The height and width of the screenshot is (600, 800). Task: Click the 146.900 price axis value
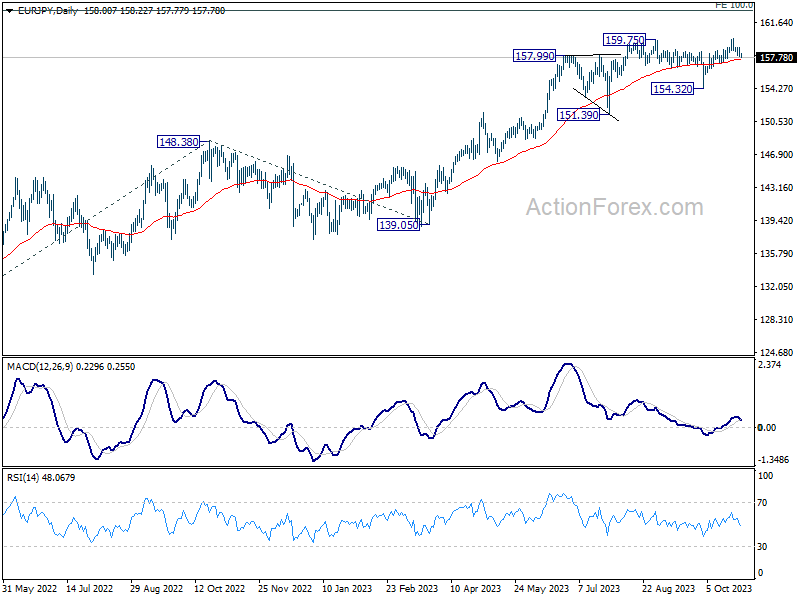pyautogui.click(x=777, y=155)
